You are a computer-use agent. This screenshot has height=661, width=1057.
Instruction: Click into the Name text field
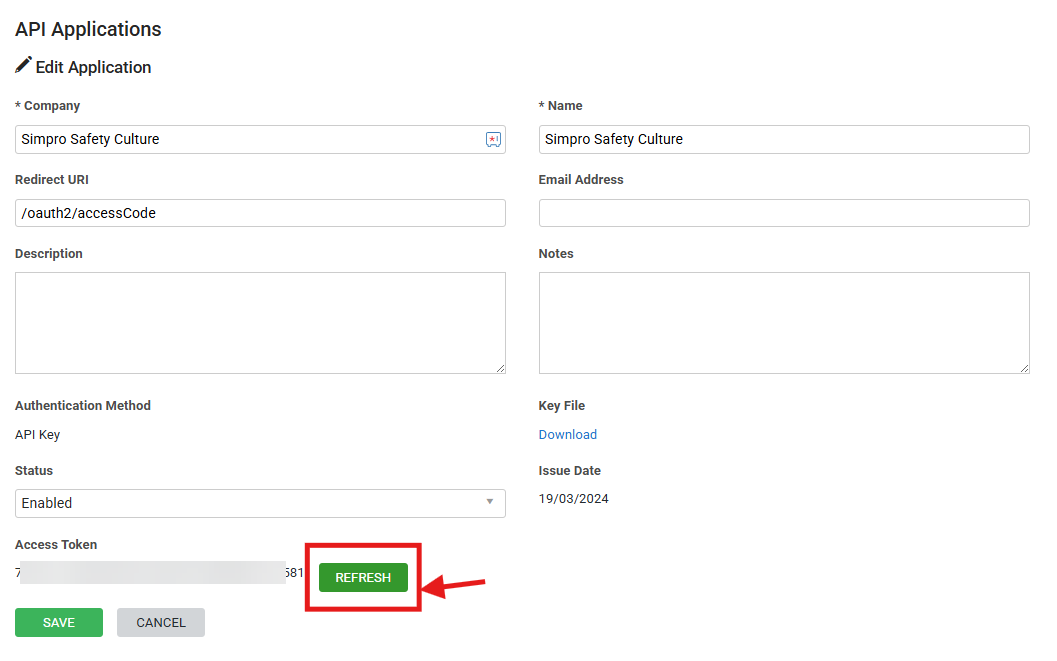pyautogui.click(x=784, y=139)
